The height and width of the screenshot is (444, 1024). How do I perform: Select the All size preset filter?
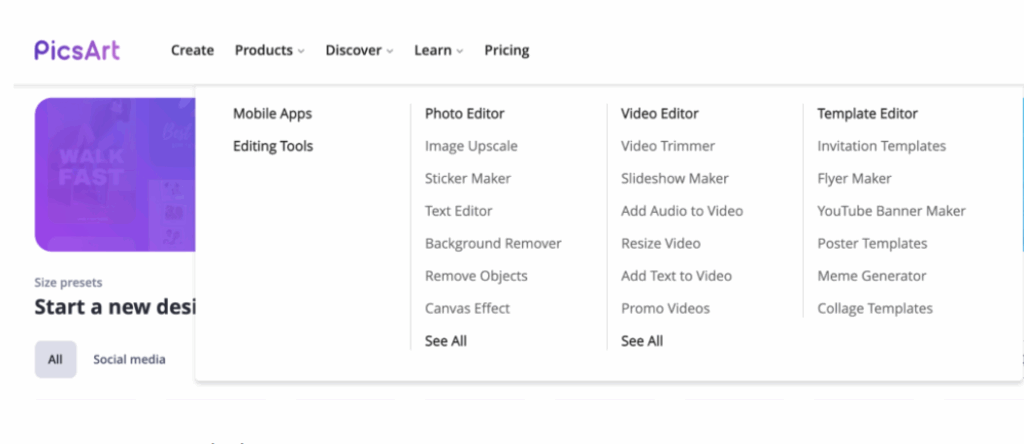coord(55,359)
